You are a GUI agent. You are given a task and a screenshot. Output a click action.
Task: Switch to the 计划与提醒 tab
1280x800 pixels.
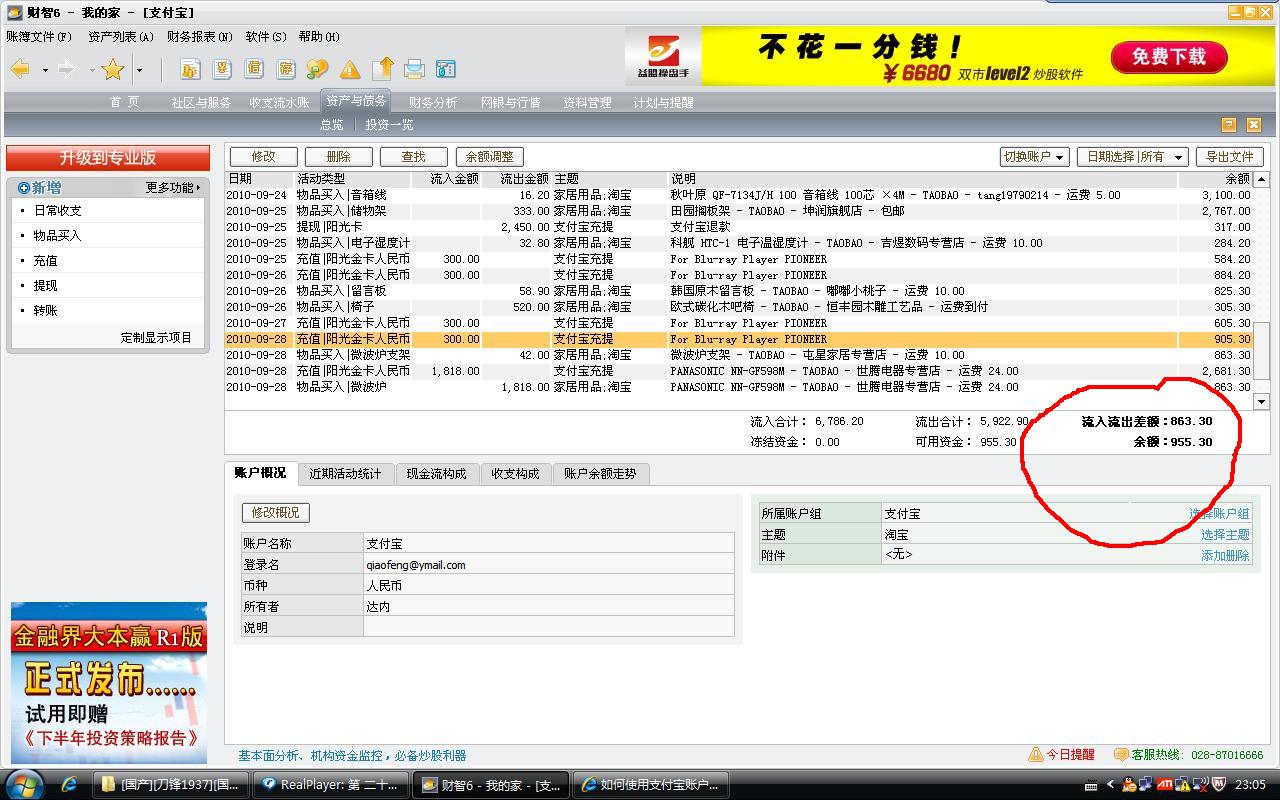[x=663, y=102]
